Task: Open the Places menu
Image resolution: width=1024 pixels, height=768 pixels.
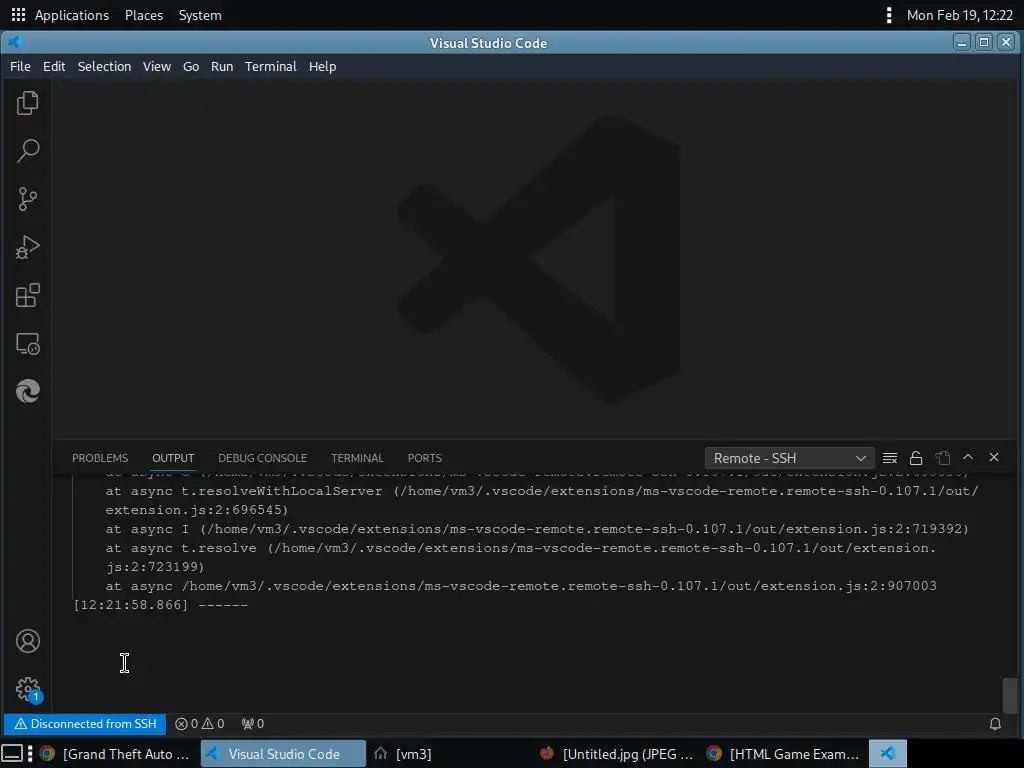Action: click(144, 15)
